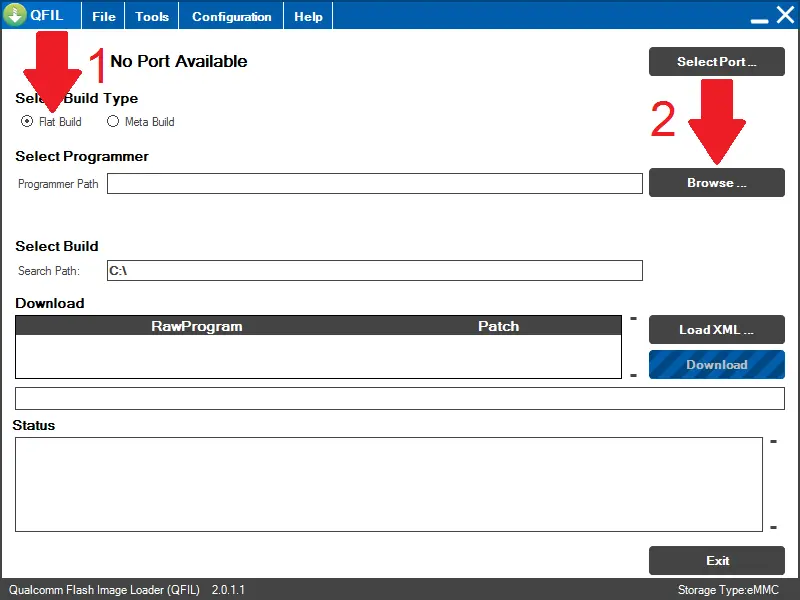Select the Flat Build radio button
Image resolution: width=800 pixels, height=600 pixels.
[x=27, y=121]
